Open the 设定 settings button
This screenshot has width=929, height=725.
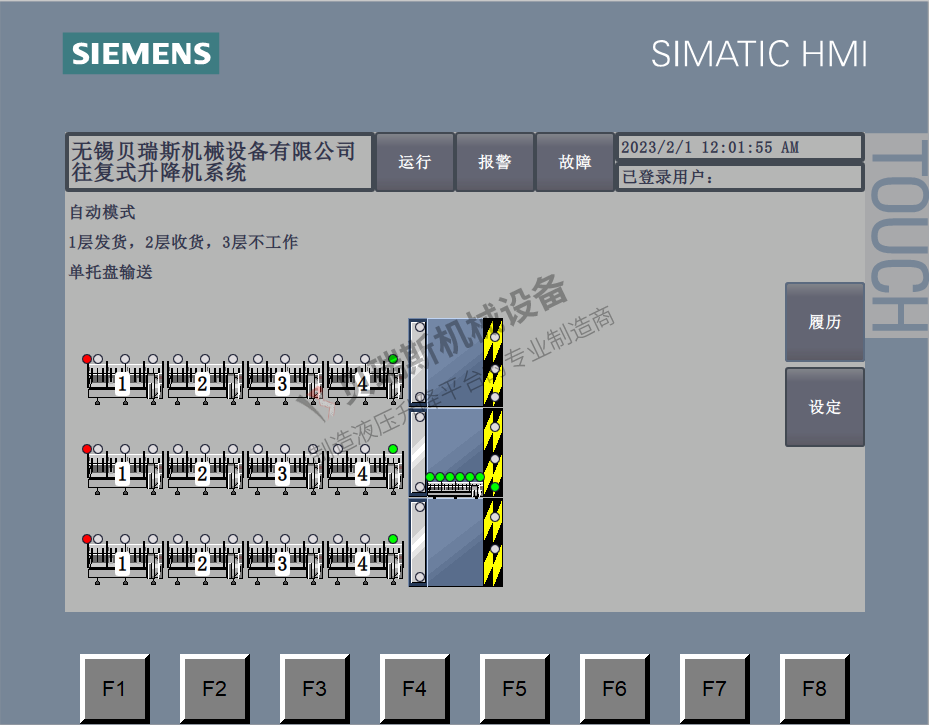tap(824, 407)
